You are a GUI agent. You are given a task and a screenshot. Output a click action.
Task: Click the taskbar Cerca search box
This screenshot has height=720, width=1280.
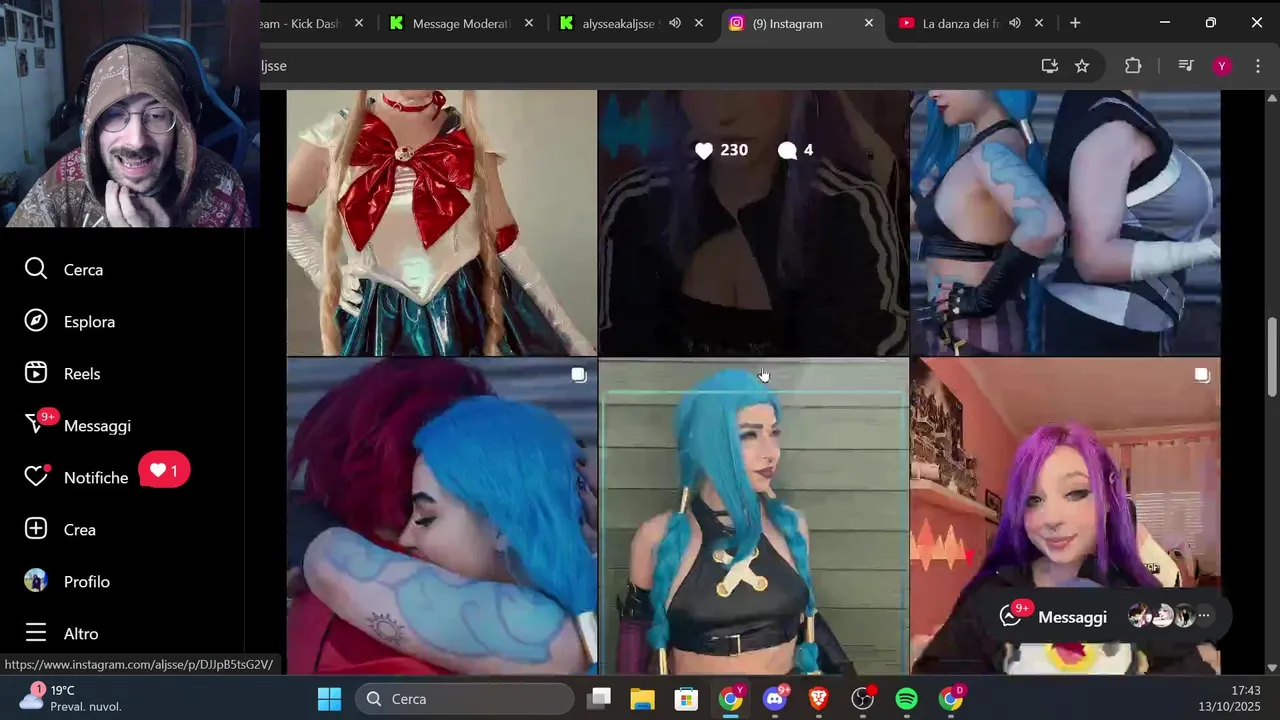[465, 699]
